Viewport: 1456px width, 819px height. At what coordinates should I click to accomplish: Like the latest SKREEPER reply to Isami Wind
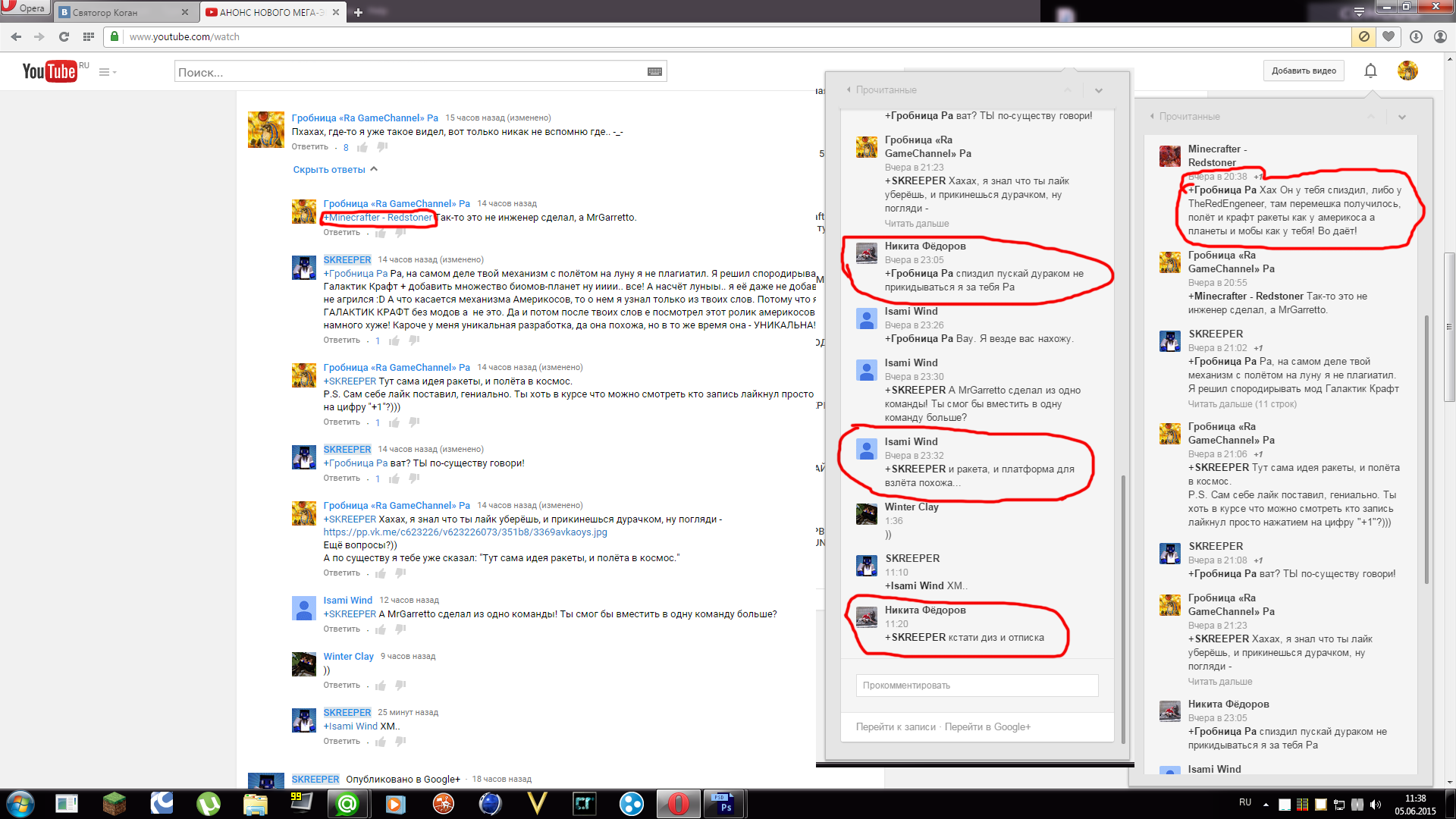click(381, 742)
